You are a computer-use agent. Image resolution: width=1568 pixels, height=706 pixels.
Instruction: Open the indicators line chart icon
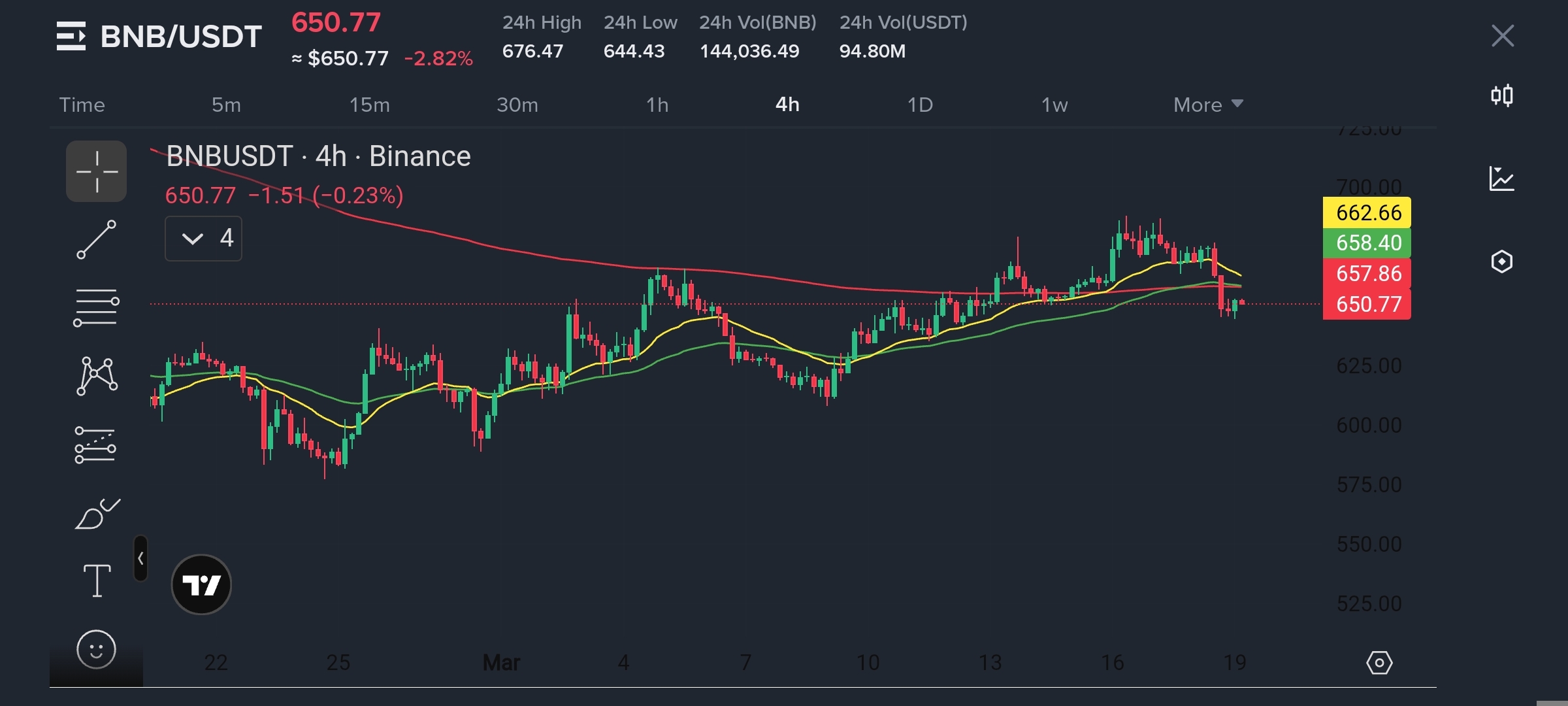tap(1501, 178)
